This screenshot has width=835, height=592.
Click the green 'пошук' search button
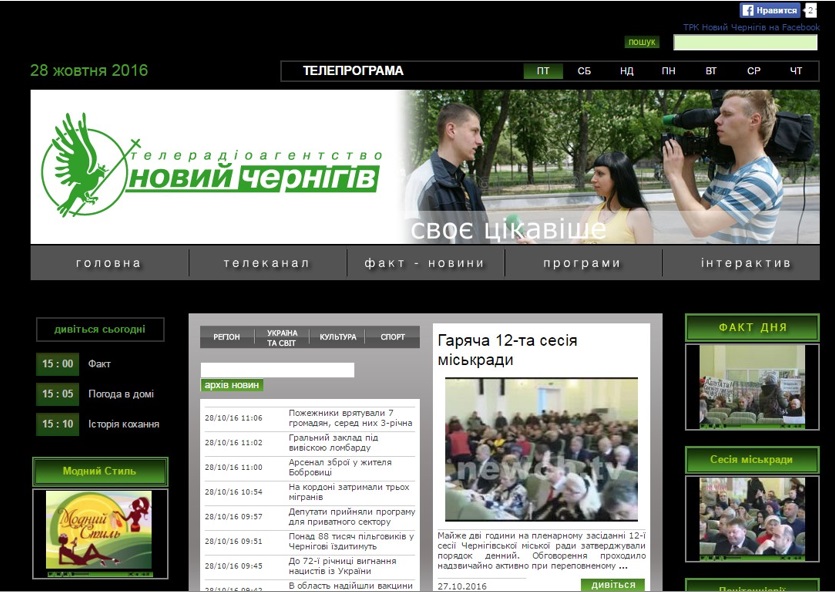coord(642,42)
